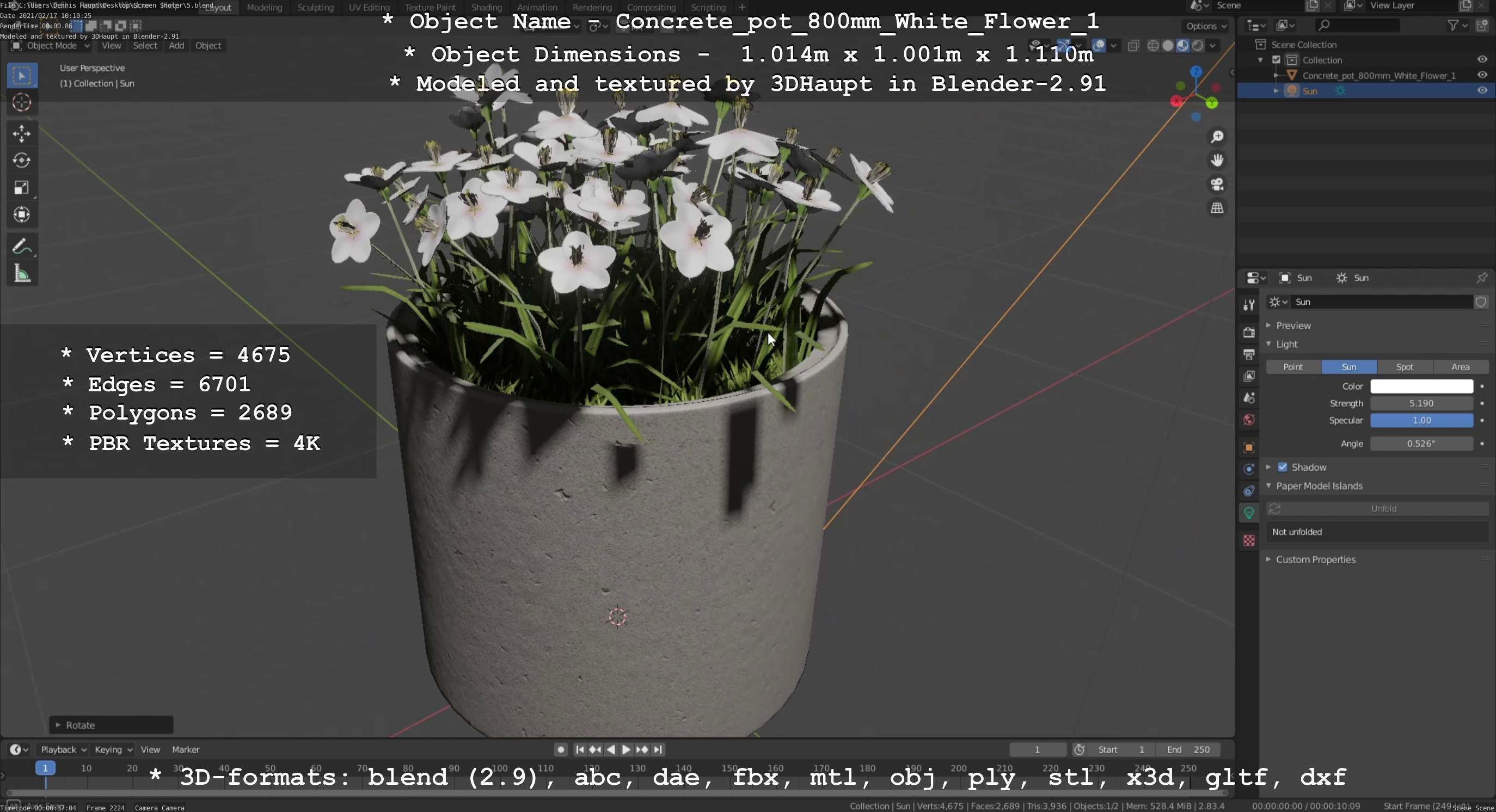Switch to rendered viewport shading

click(x=1198, y=46)
